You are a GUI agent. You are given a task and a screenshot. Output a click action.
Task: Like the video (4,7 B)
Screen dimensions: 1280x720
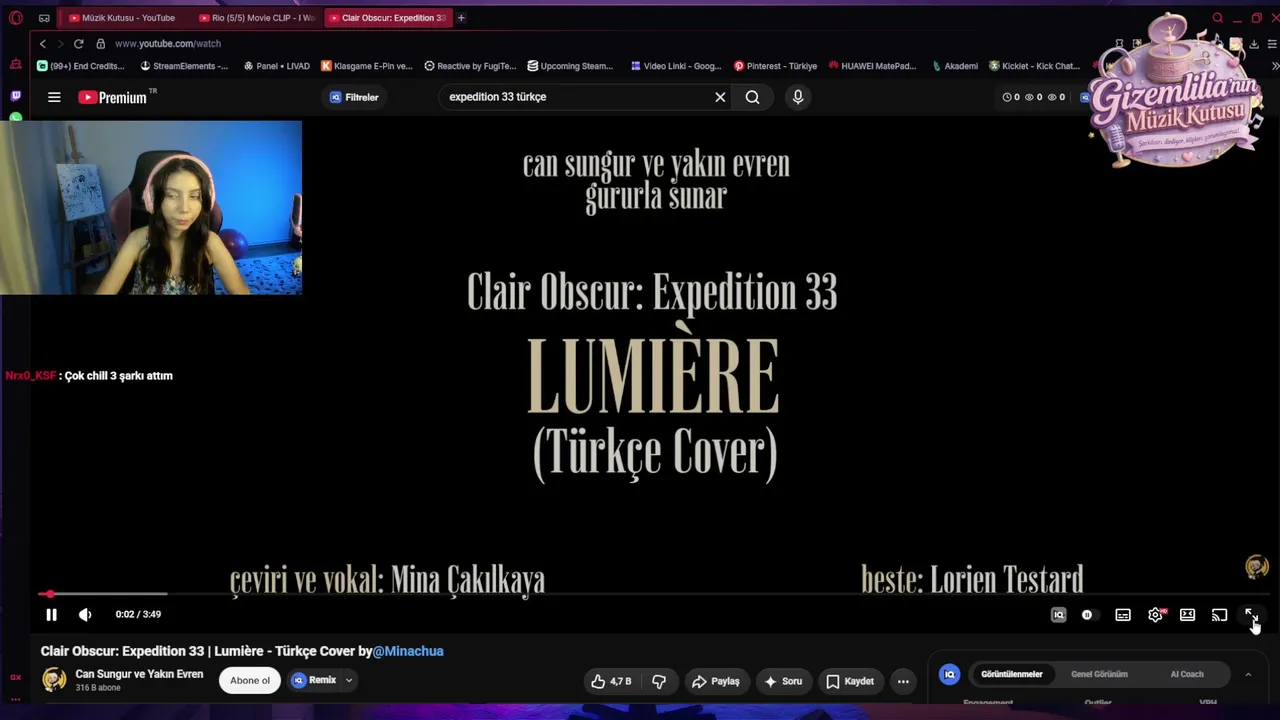(611, 682)
